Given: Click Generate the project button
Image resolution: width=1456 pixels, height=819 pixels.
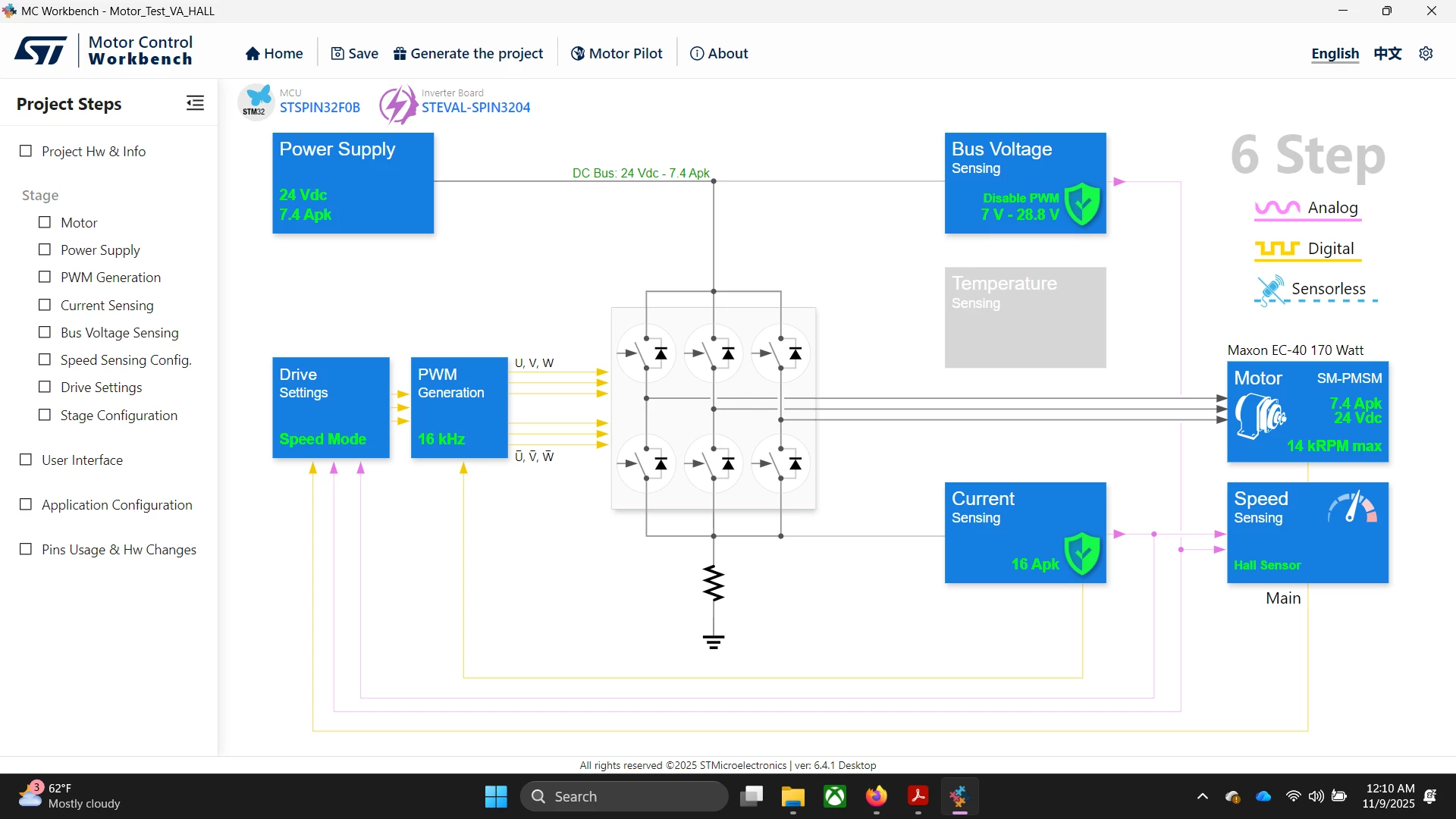Looking at the screenshot, I should (x=469, y=53).
